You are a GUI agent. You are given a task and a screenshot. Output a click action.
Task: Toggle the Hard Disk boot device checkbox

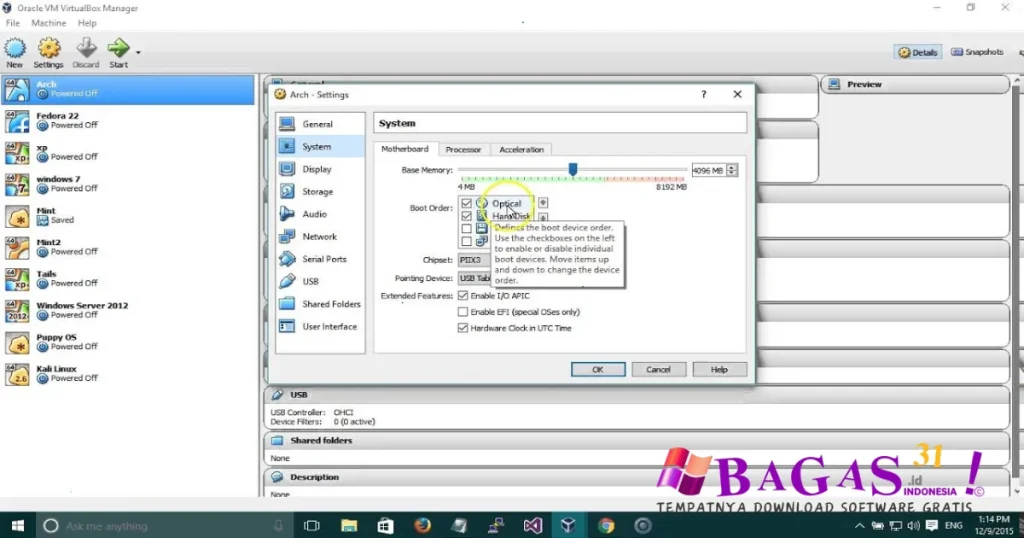(x=466, y=216)
